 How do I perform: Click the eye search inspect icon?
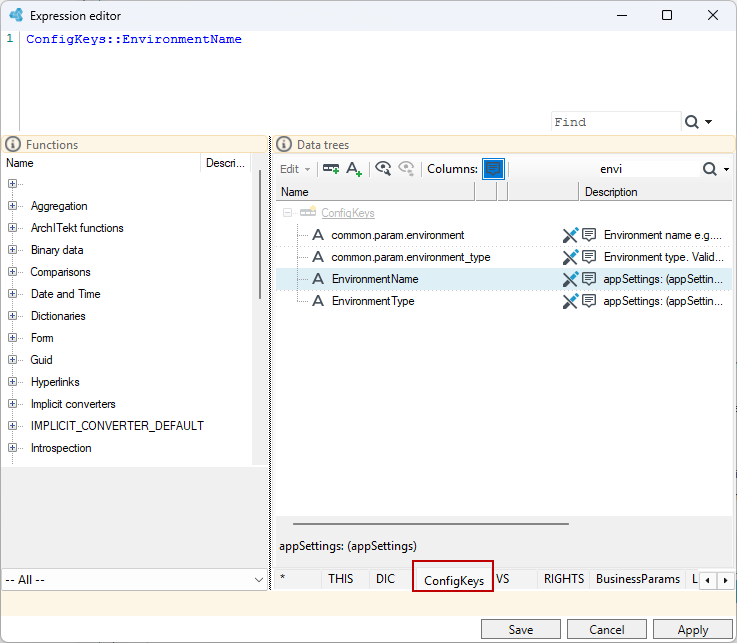point(383,168)
